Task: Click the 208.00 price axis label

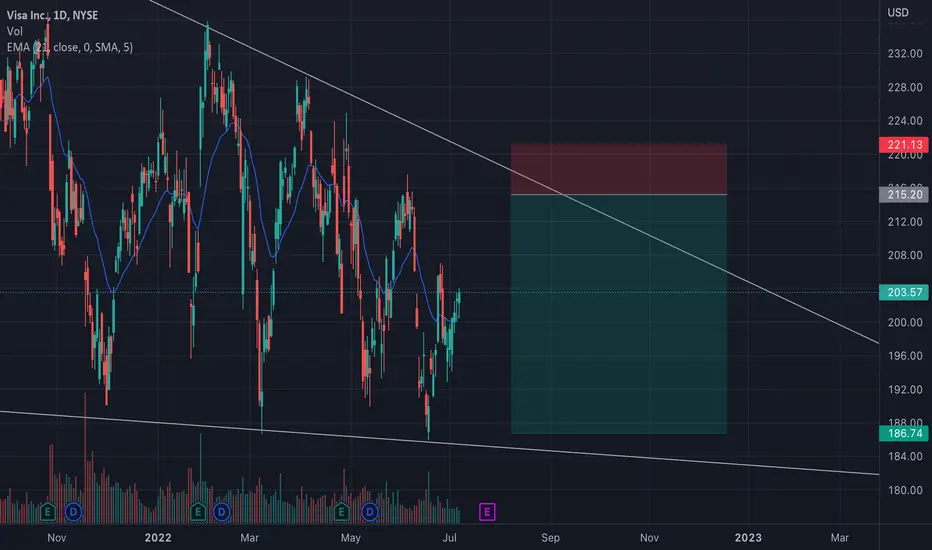Action: coord(905,255)
